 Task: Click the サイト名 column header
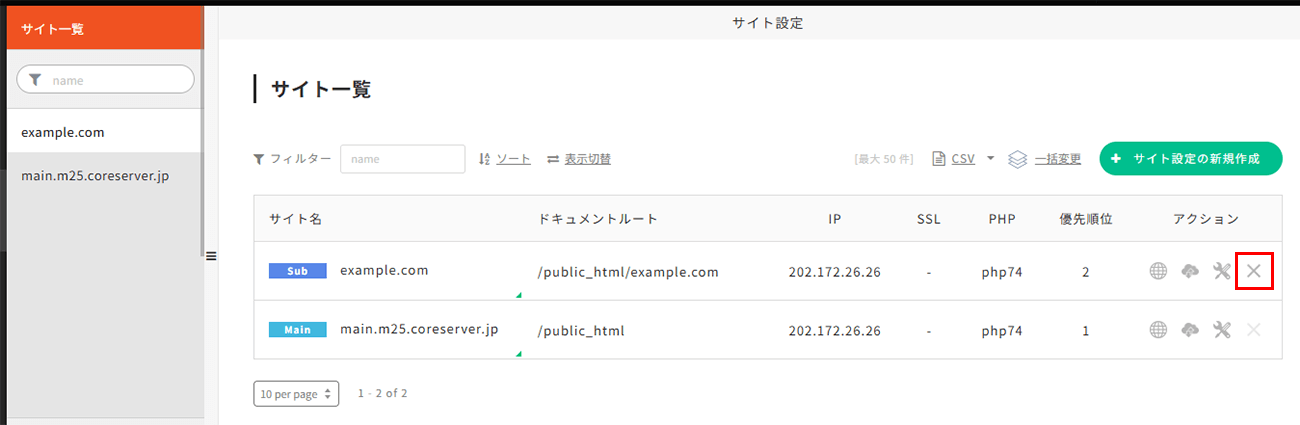295,219
